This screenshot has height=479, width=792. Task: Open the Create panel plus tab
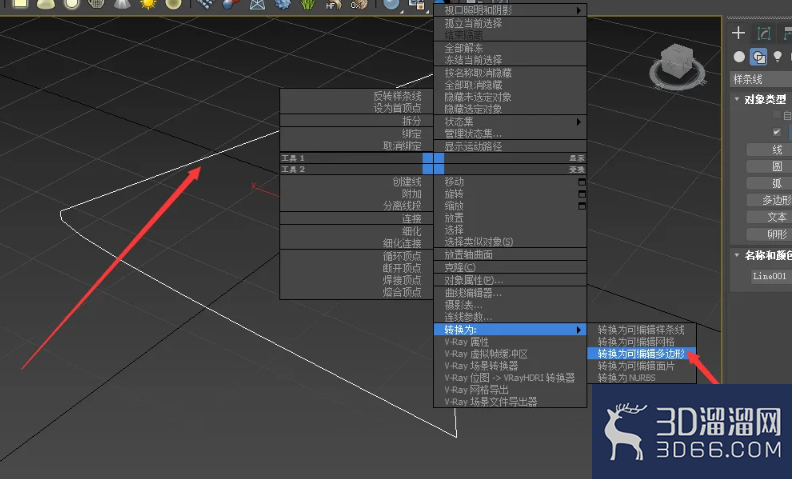click(x=738, y=33)
